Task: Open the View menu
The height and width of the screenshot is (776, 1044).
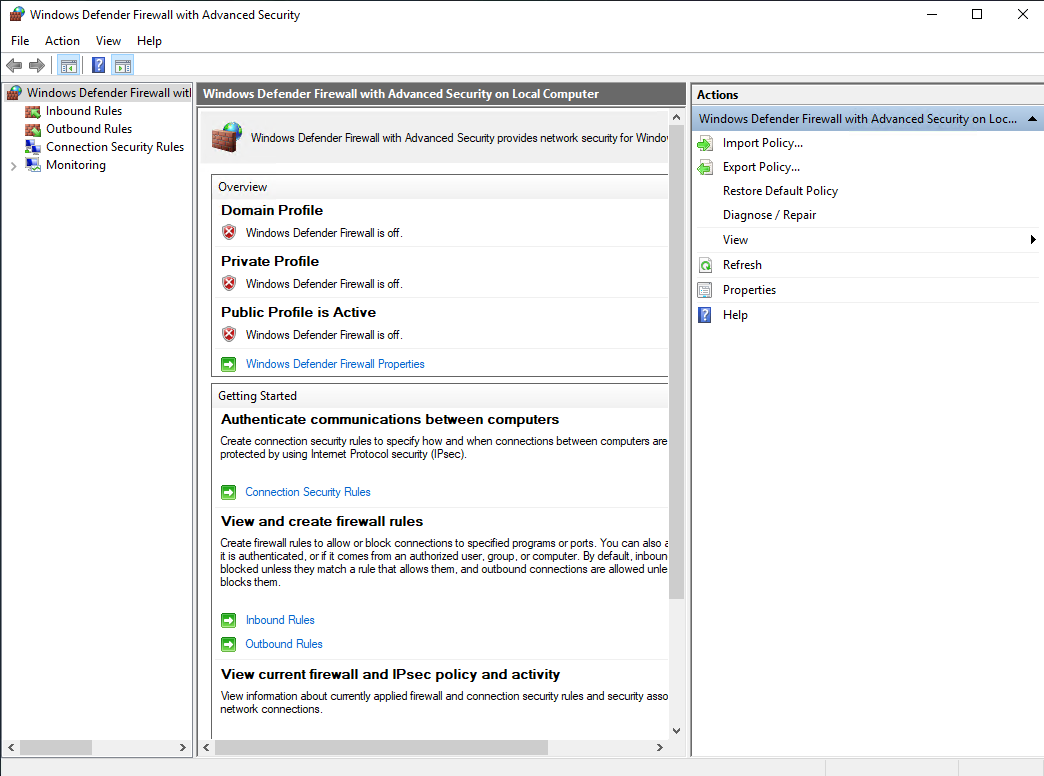Action: 107,41
